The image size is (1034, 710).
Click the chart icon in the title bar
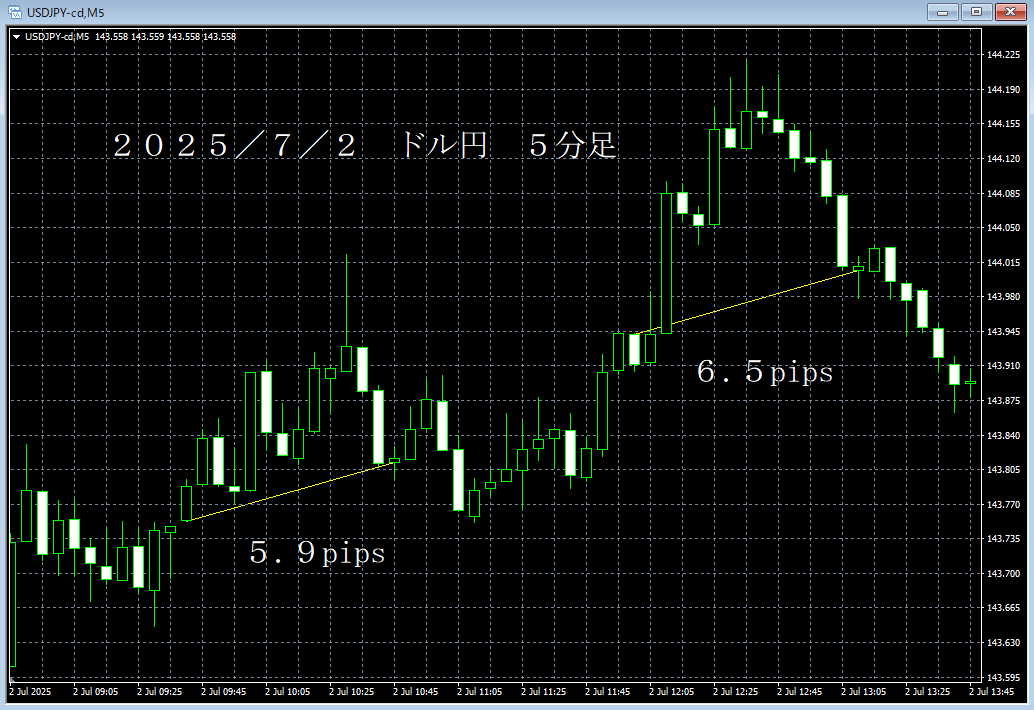tap(14, 12)
